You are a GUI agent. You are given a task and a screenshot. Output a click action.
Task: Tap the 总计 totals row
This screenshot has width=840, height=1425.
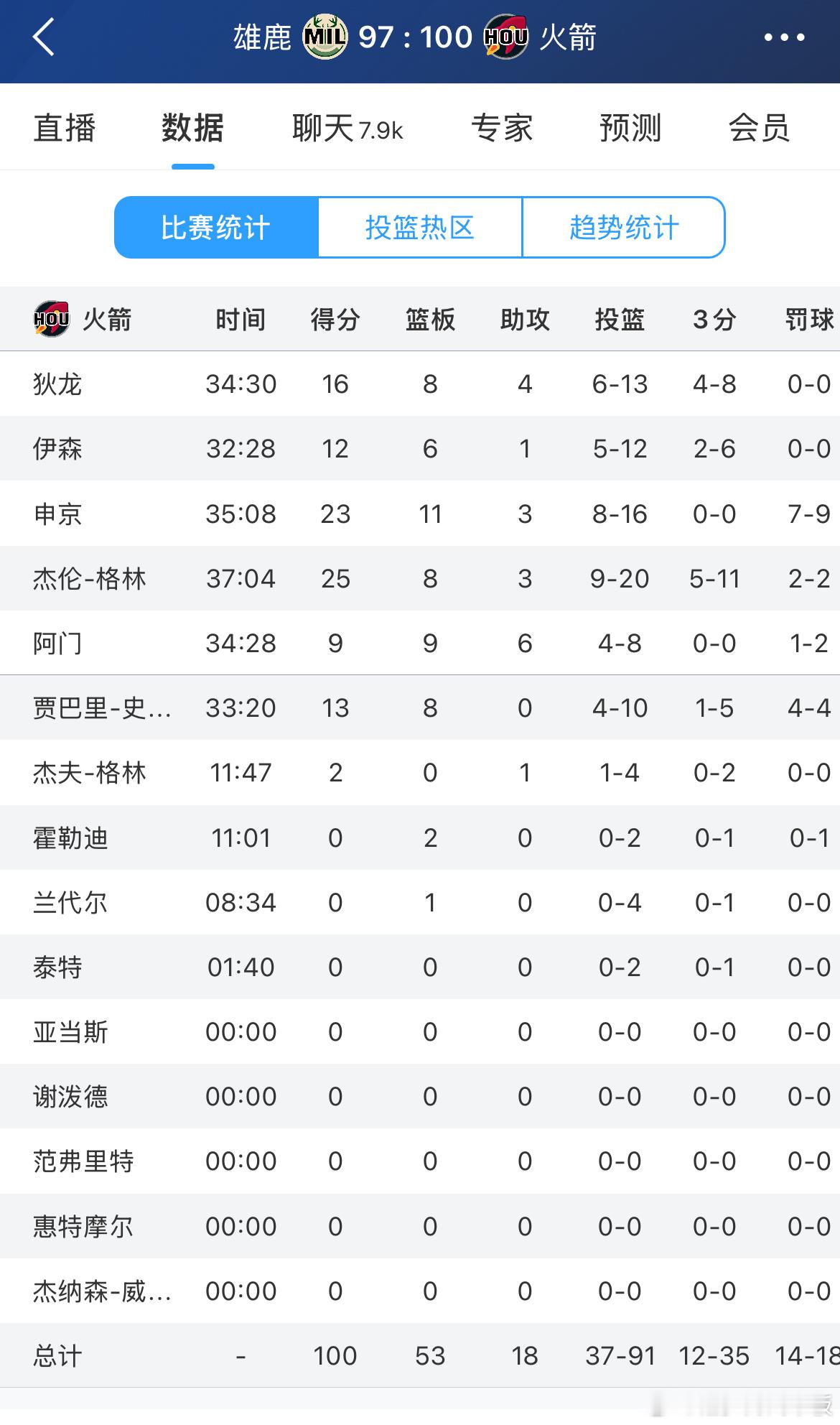(x=420, y=1356)
